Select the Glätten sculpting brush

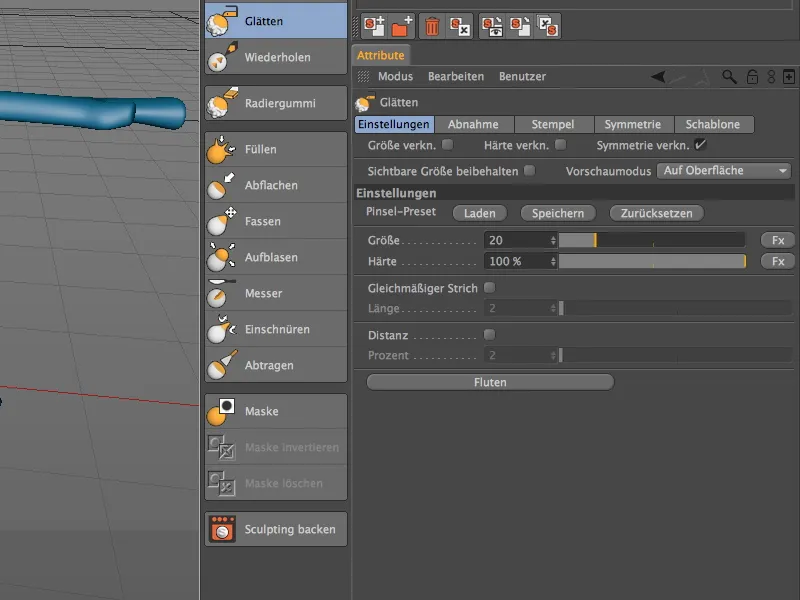click(276, 20)
